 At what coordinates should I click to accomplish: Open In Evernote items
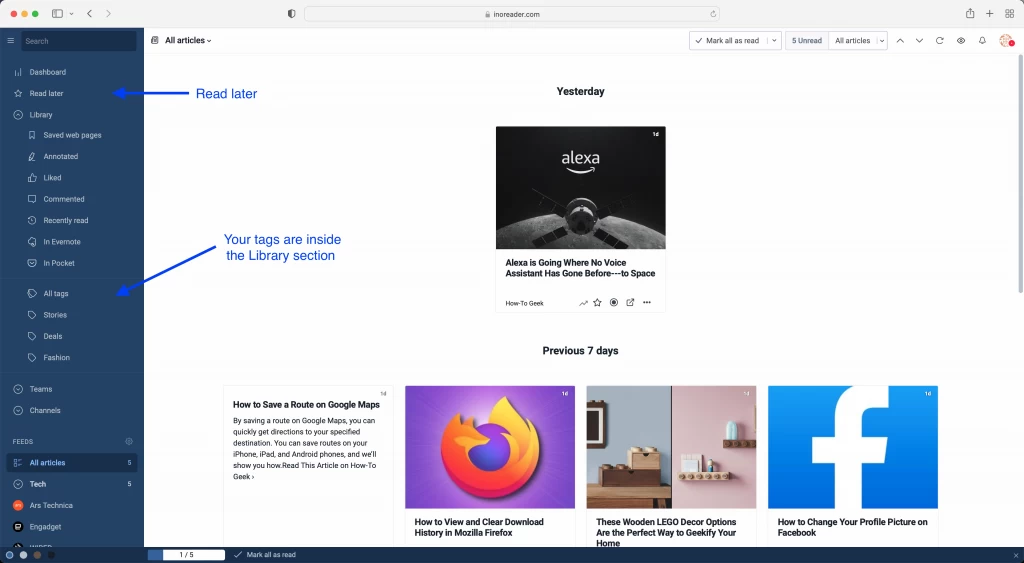[x=61, y=242]
